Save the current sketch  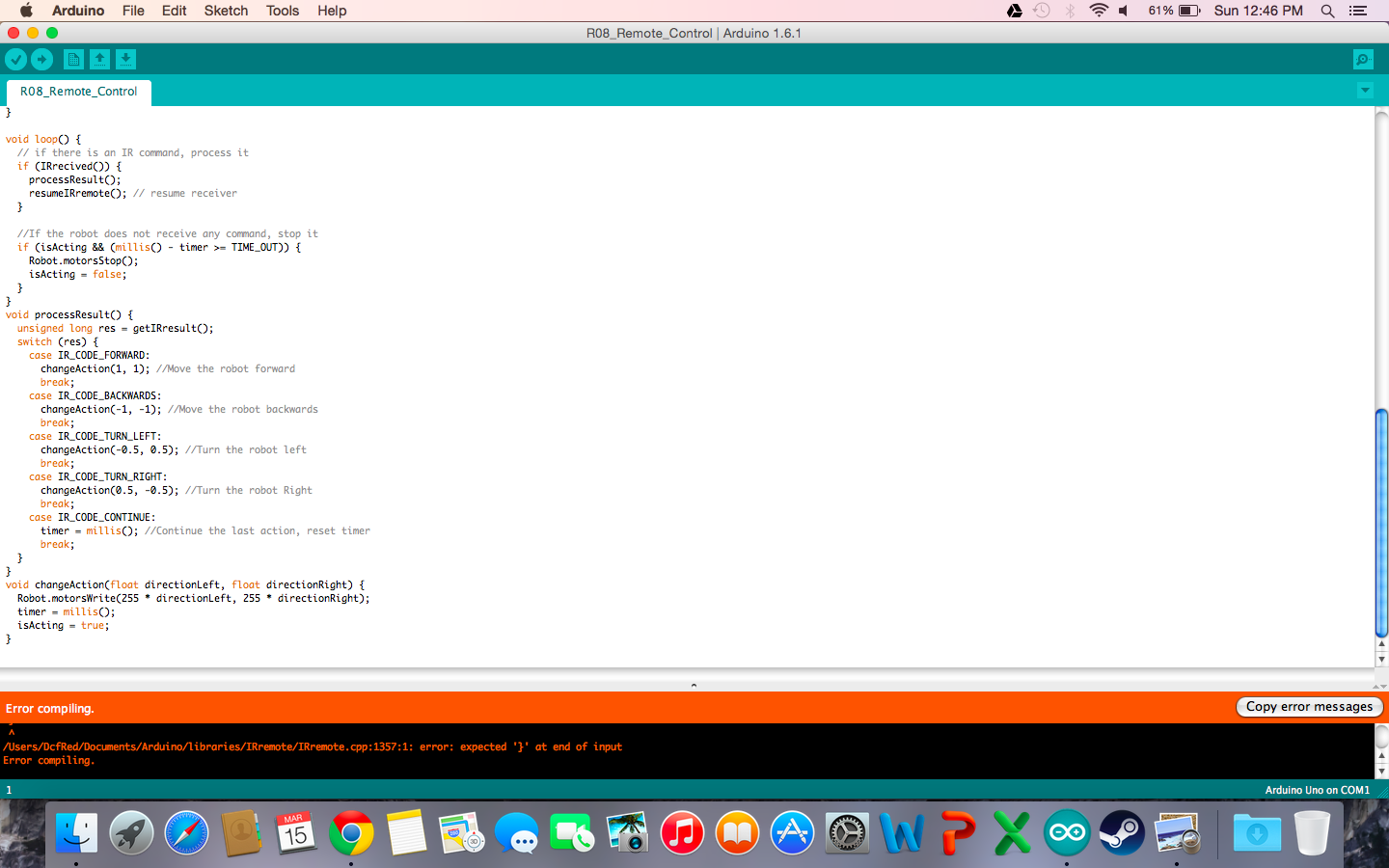125,59
